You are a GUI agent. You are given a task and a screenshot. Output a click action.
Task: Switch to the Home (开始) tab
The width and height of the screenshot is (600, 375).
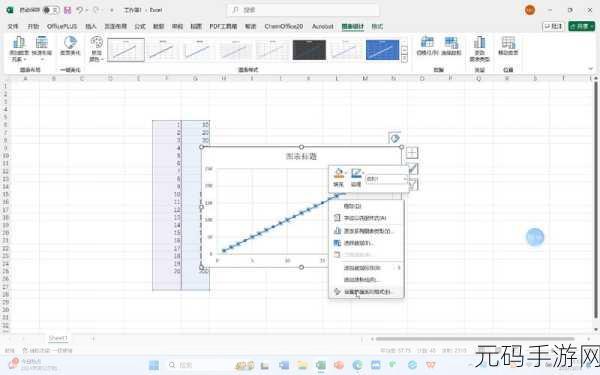coord(33,26)
